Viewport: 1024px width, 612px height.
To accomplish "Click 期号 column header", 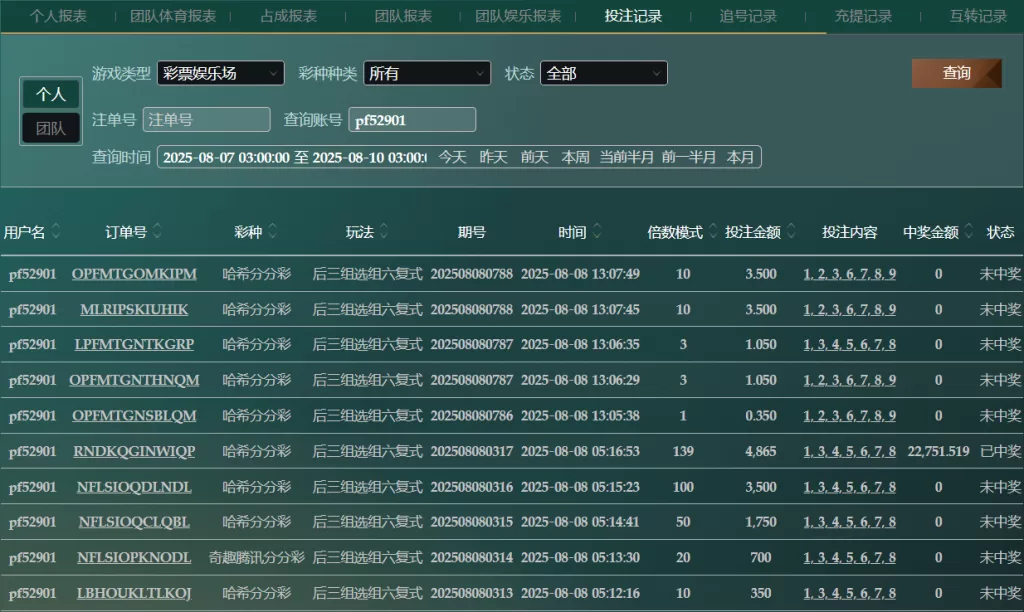I will click(x=472, y=232).
